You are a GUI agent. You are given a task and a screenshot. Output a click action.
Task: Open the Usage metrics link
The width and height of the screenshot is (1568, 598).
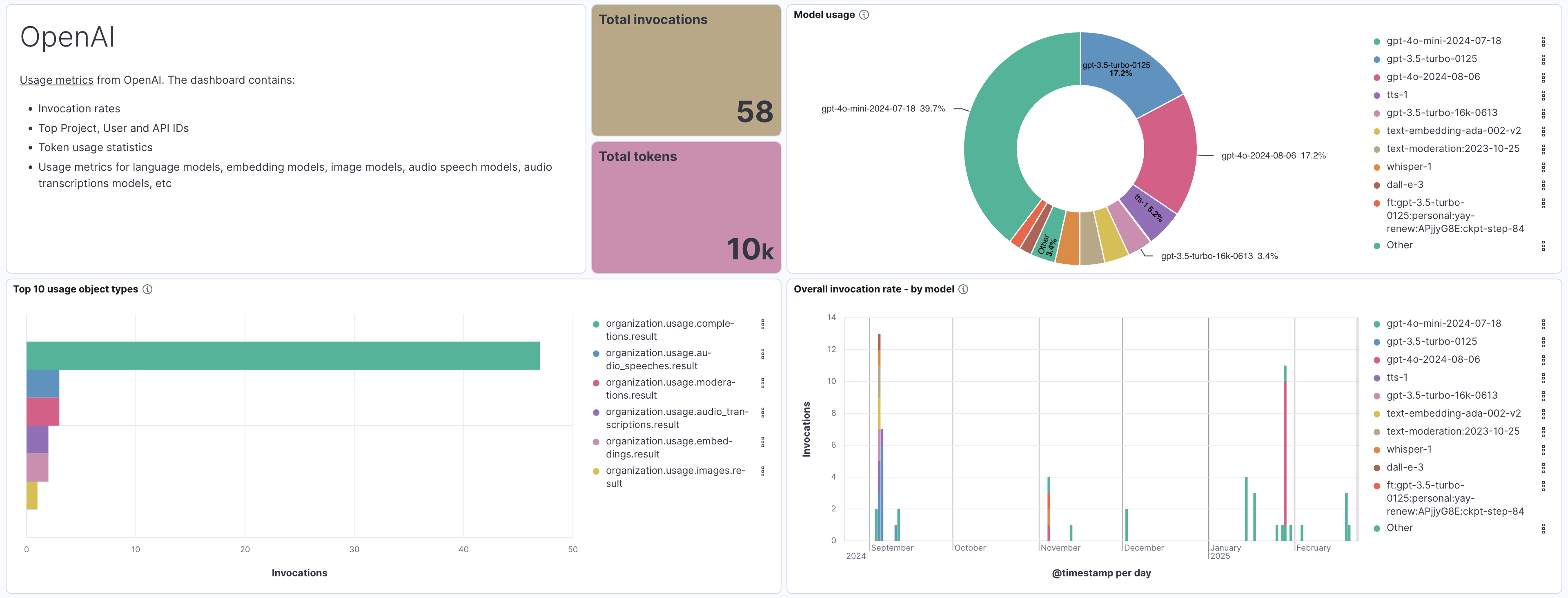tap(56, 80)
